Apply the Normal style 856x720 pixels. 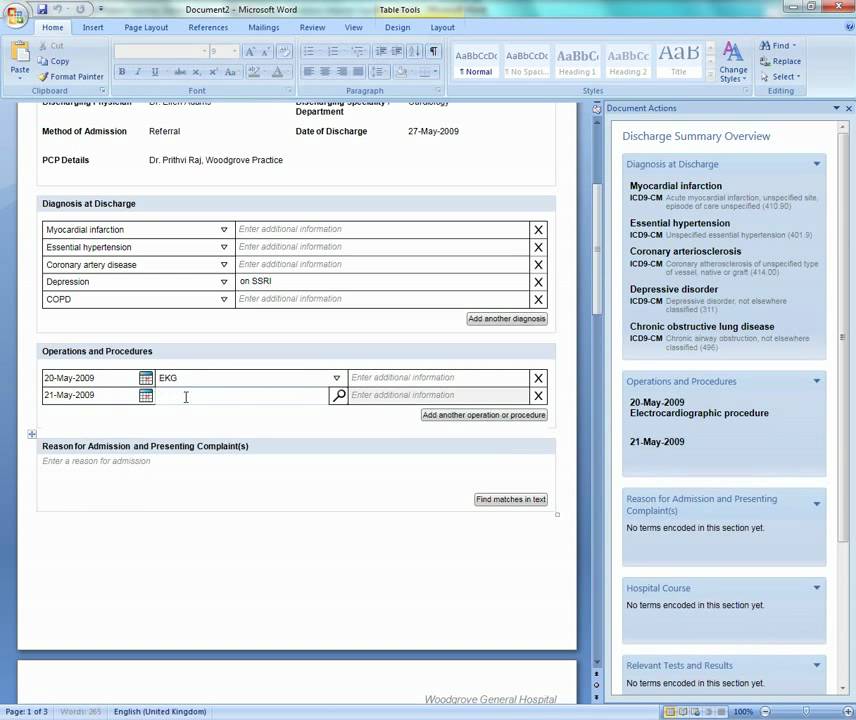pos(476,61)
